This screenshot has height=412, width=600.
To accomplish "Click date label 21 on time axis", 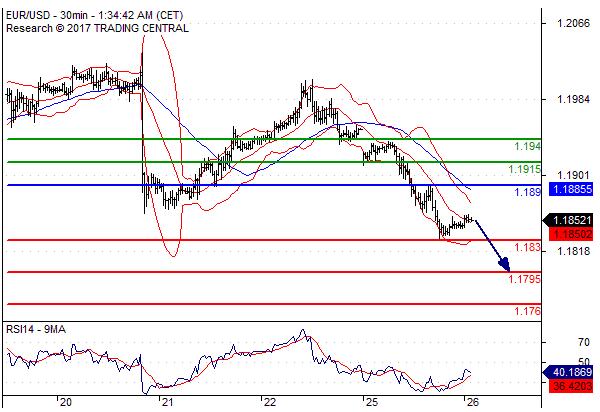I will coord(167,402).
